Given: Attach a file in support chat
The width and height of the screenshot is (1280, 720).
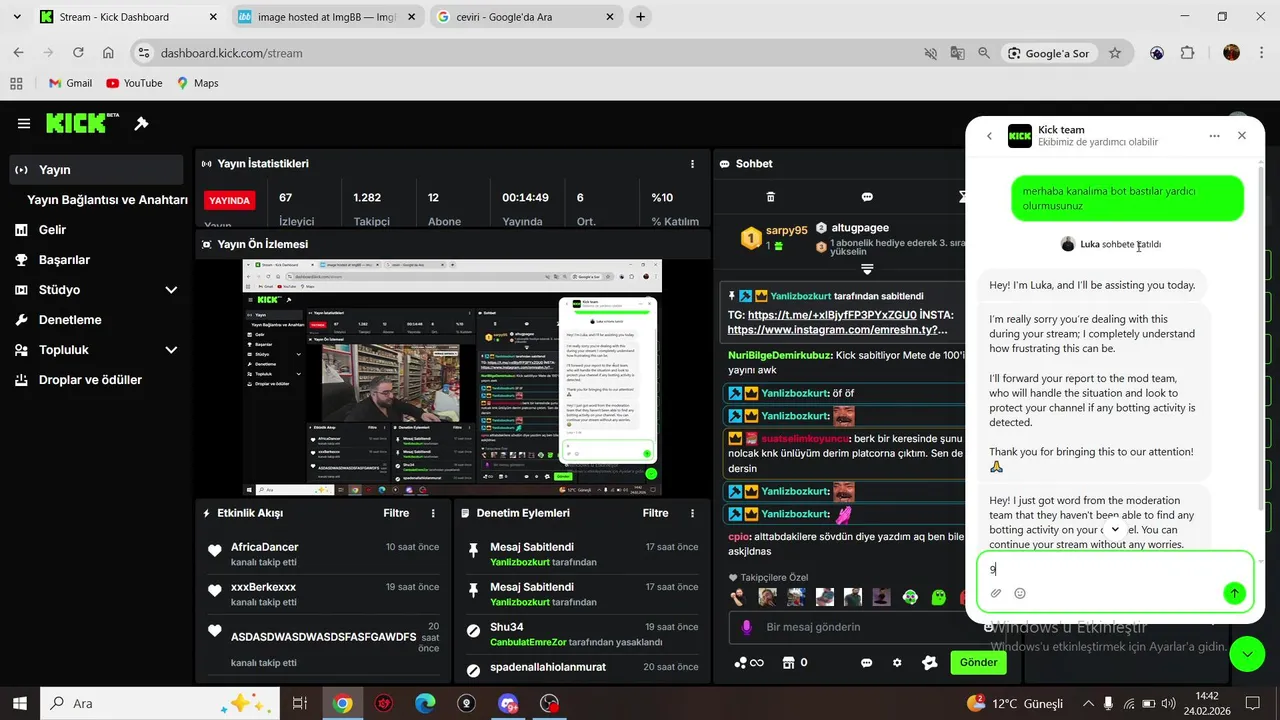Looking at the screenshot, I should 996,593.
